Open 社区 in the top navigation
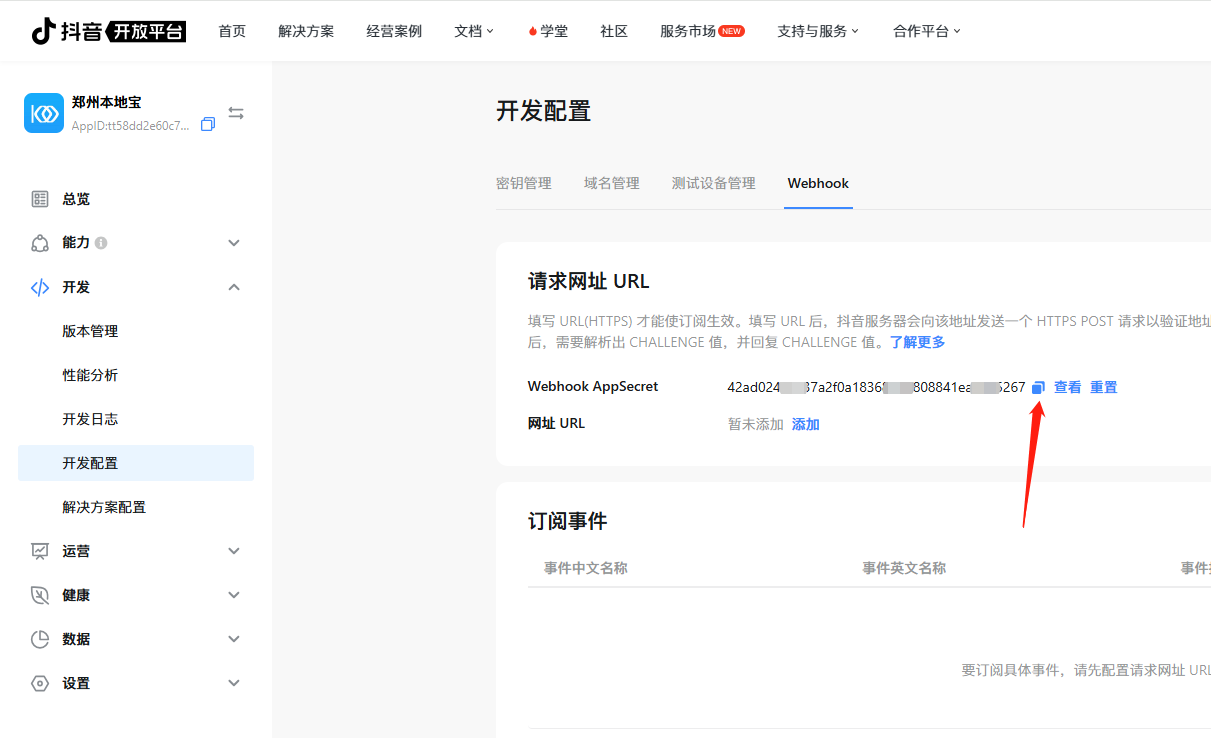Viewport: 1211px width, 738px height. pos(614,31)
